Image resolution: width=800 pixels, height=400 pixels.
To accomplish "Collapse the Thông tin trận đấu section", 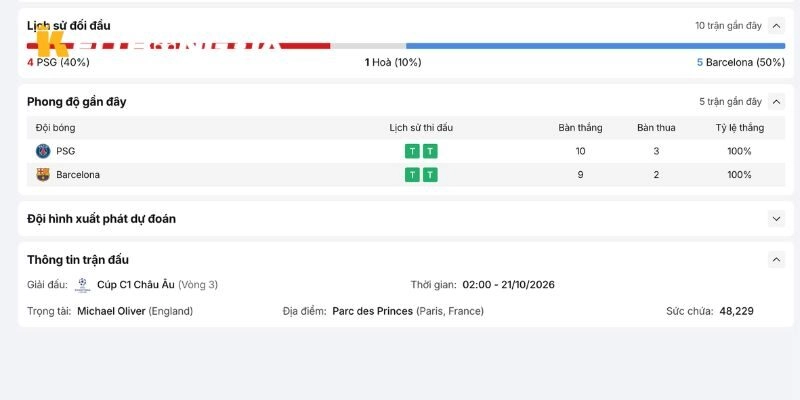I will pos(776,260).
